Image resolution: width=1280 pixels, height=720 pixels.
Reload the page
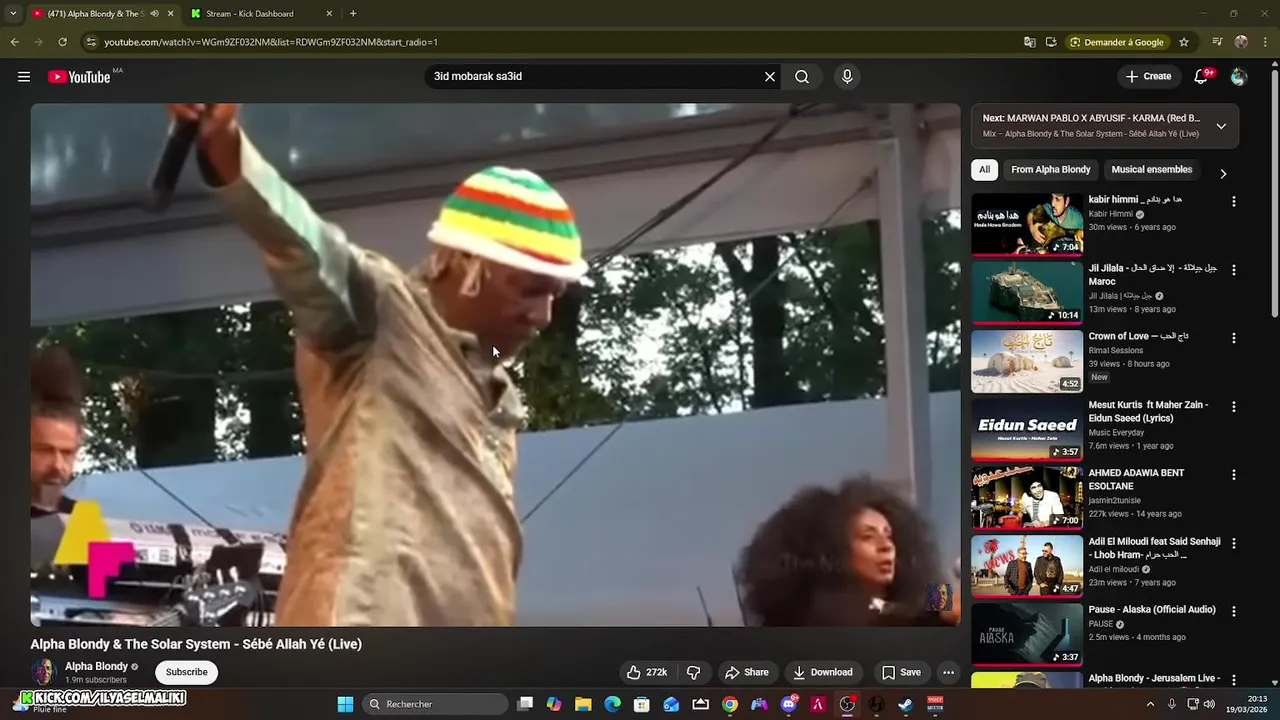[62, 42]
